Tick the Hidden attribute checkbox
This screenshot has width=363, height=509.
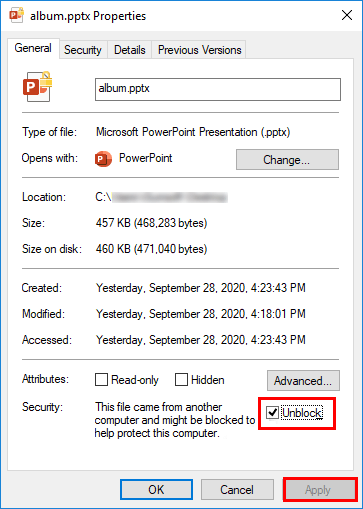181,379
